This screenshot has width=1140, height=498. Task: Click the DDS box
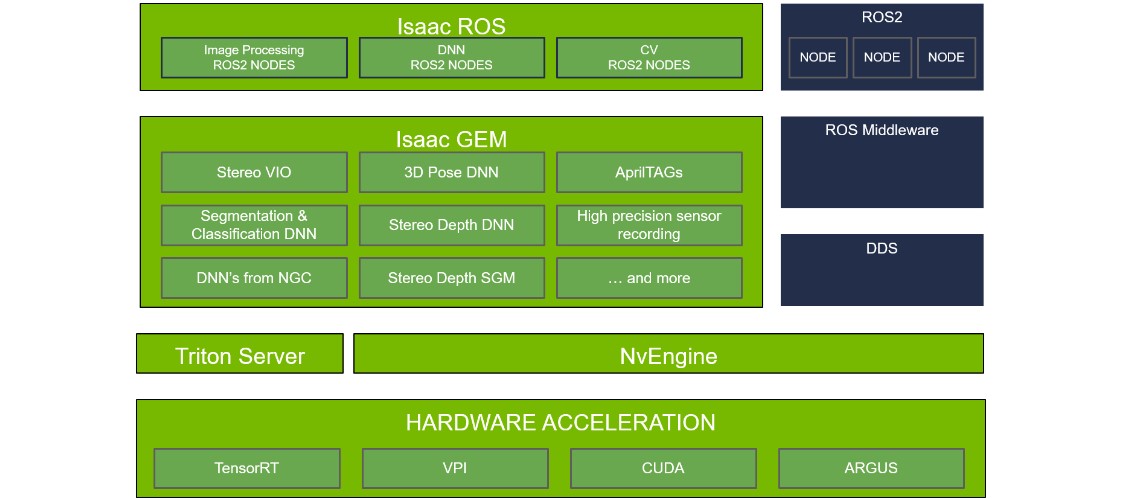pyautogui.click(x=882, y=270)
